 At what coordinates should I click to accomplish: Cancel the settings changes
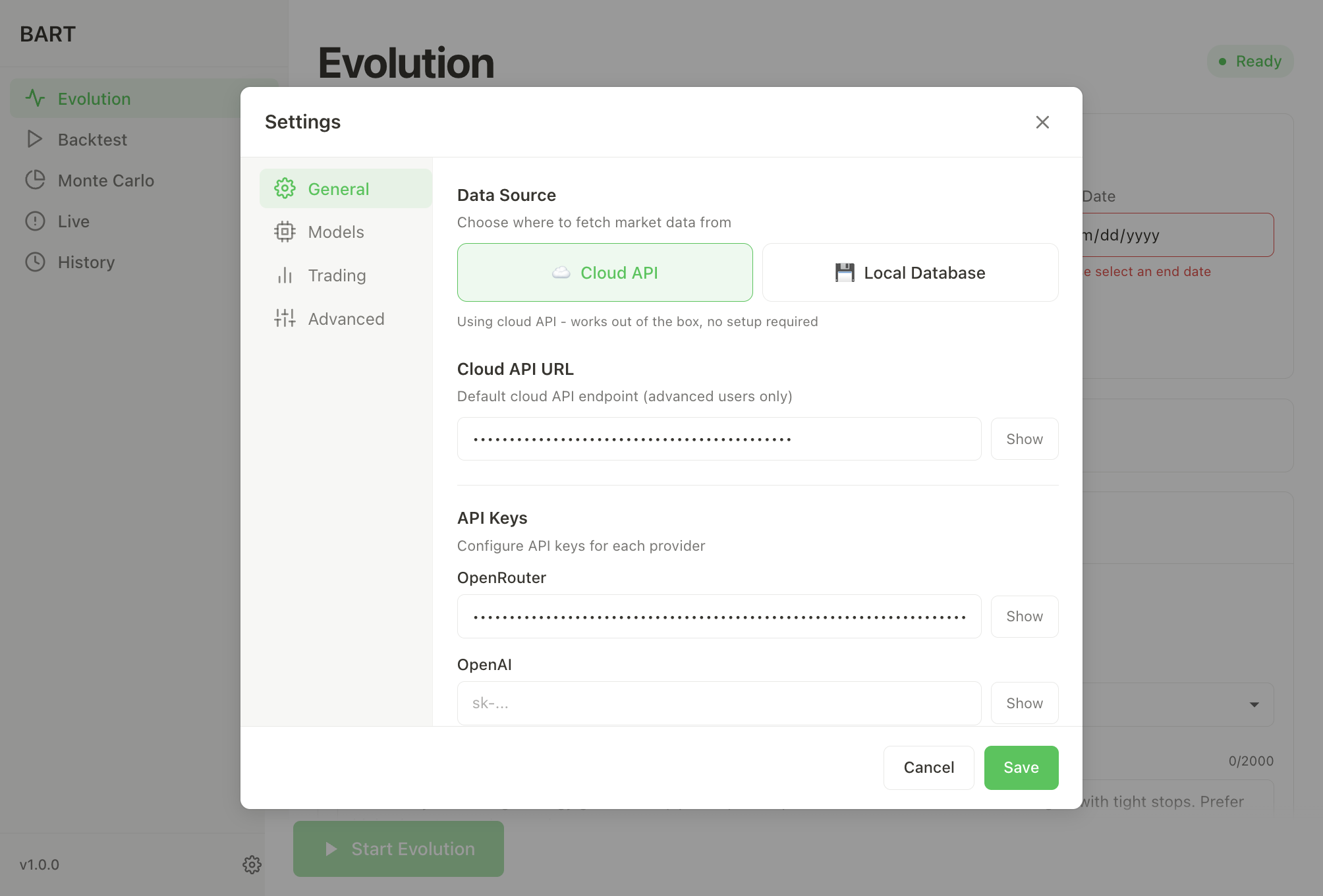point(928,768)
